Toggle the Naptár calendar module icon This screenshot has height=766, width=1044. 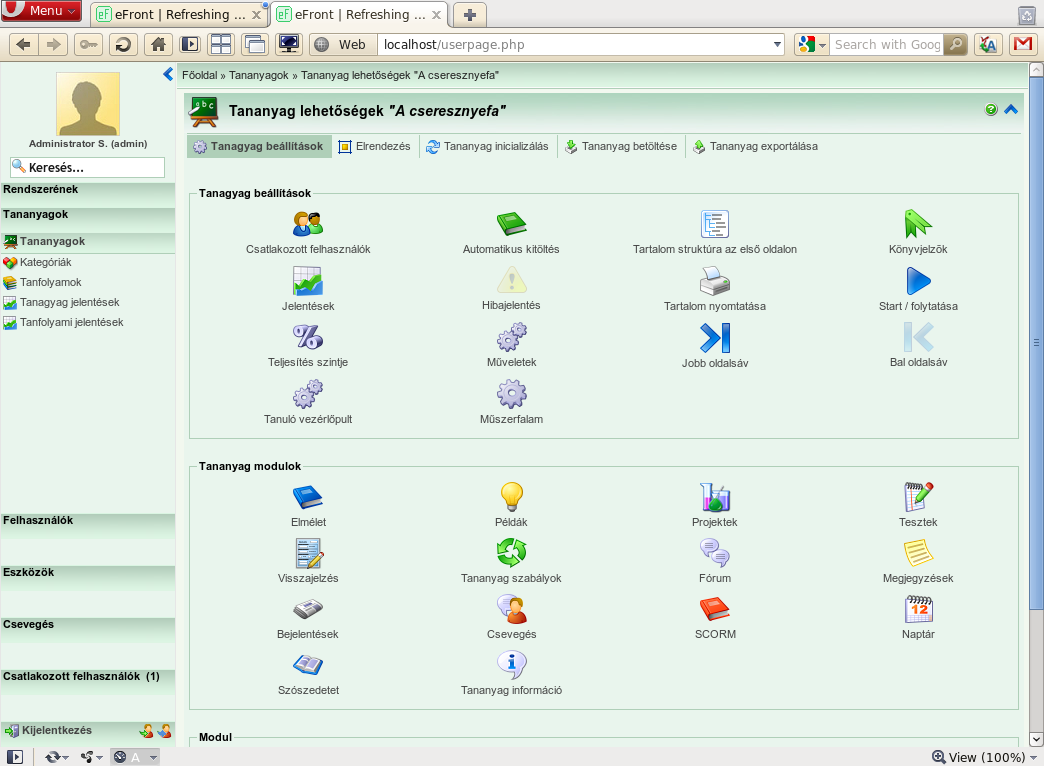(x=919, y=609)
